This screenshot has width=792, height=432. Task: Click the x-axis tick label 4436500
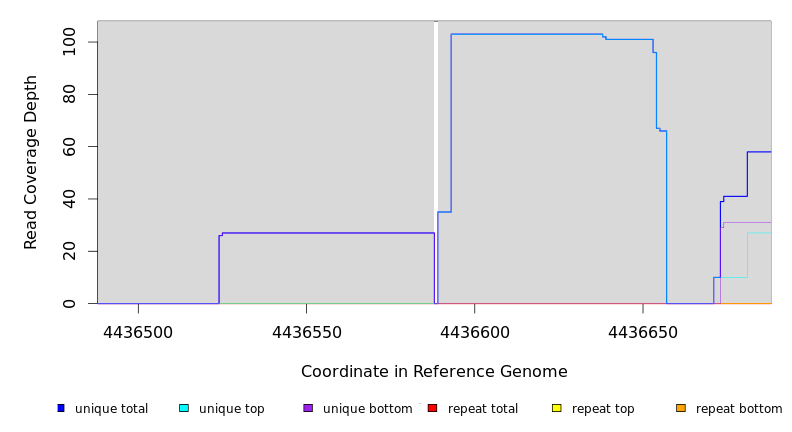pyautogui.click(x=138, y=332)
